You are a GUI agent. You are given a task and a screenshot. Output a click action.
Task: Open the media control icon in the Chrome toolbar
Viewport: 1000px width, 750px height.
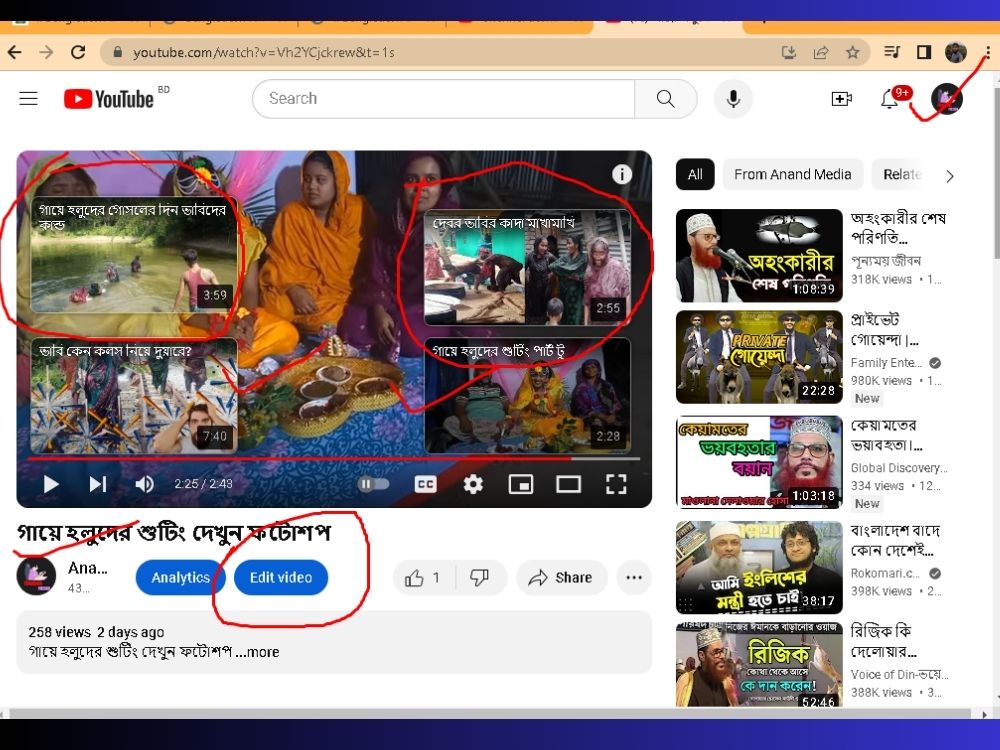pyautogui.click(x=892, y=52)
